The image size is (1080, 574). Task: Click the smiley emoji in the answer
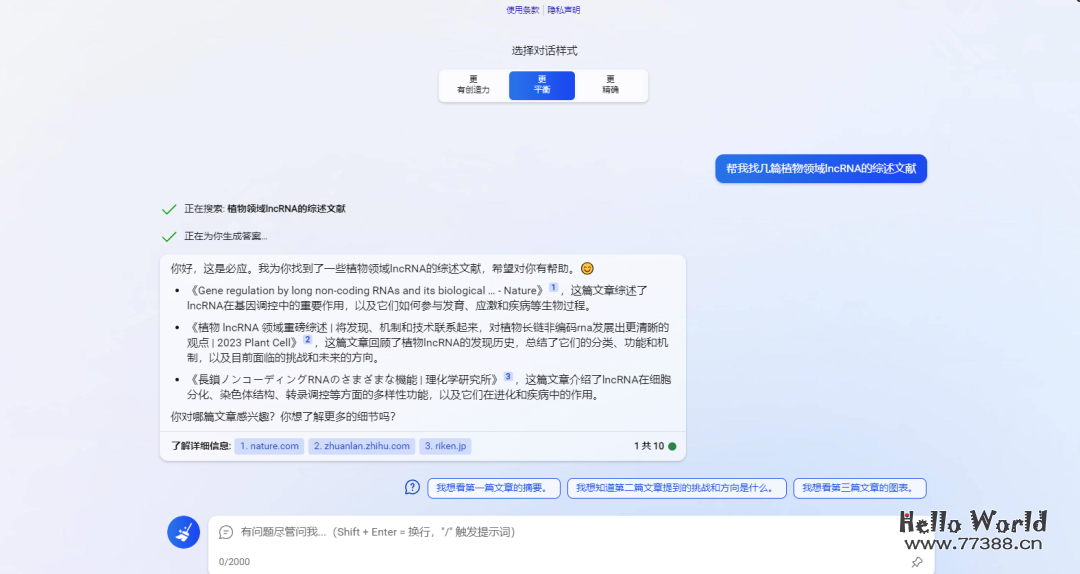(x=587, y=268)
